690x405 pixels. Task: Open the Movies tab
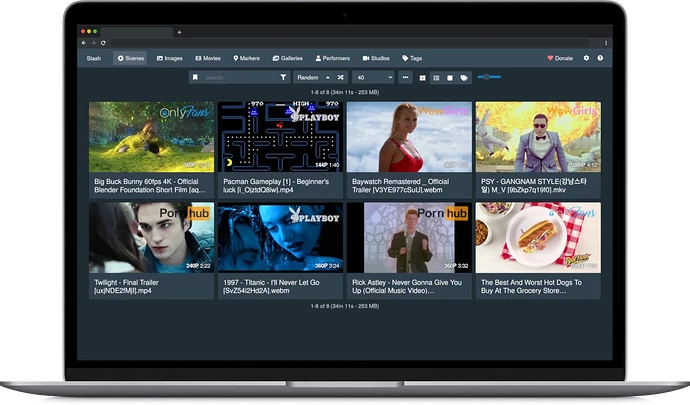pyautogui.click(x=208, y=58)
